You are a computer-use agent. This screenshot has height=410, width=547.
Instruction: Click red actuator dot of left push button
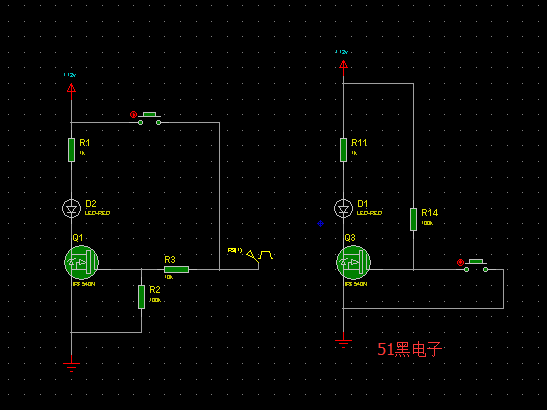pyautogui.click(x=133, y=114)
